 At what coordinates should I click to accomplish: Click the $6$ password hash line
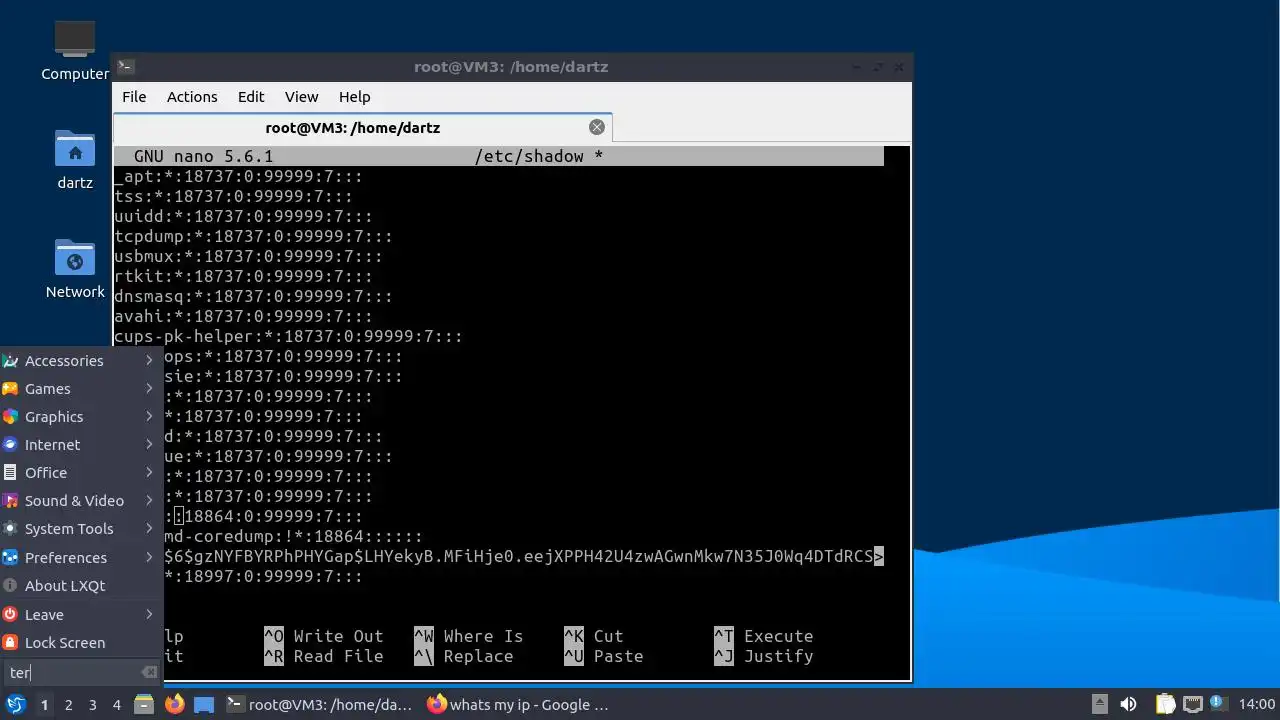[524, 556]
